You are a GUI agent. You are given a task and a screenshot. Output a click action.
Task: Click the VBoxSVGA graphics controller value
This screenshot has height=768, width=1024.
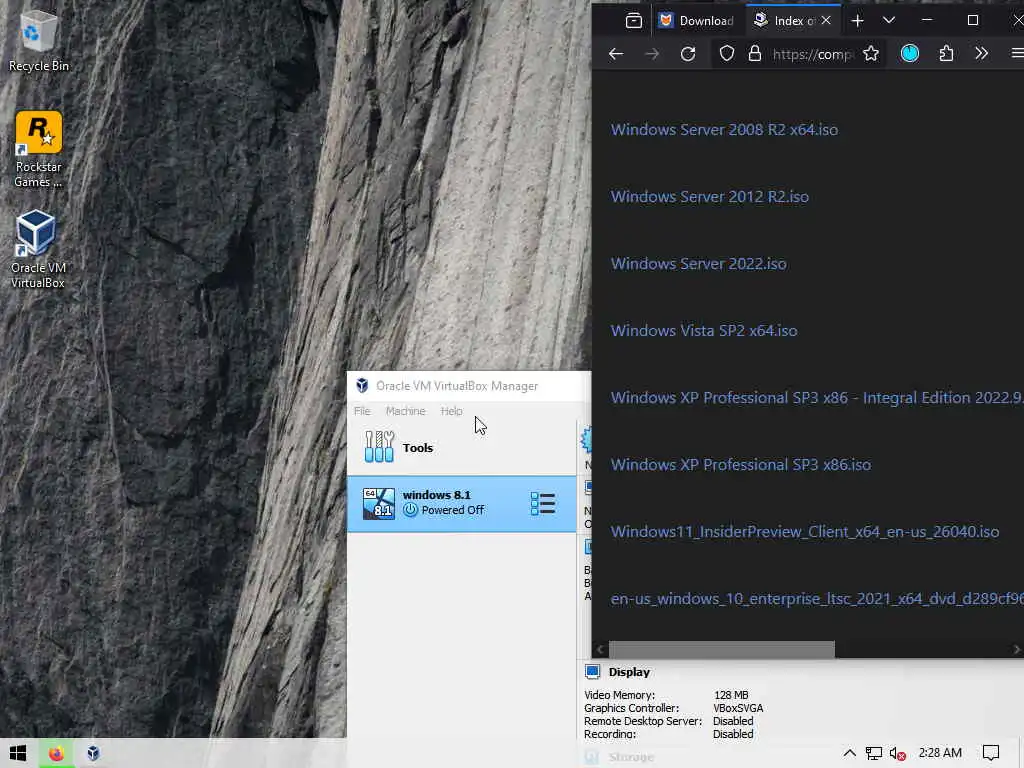[738, 708]
